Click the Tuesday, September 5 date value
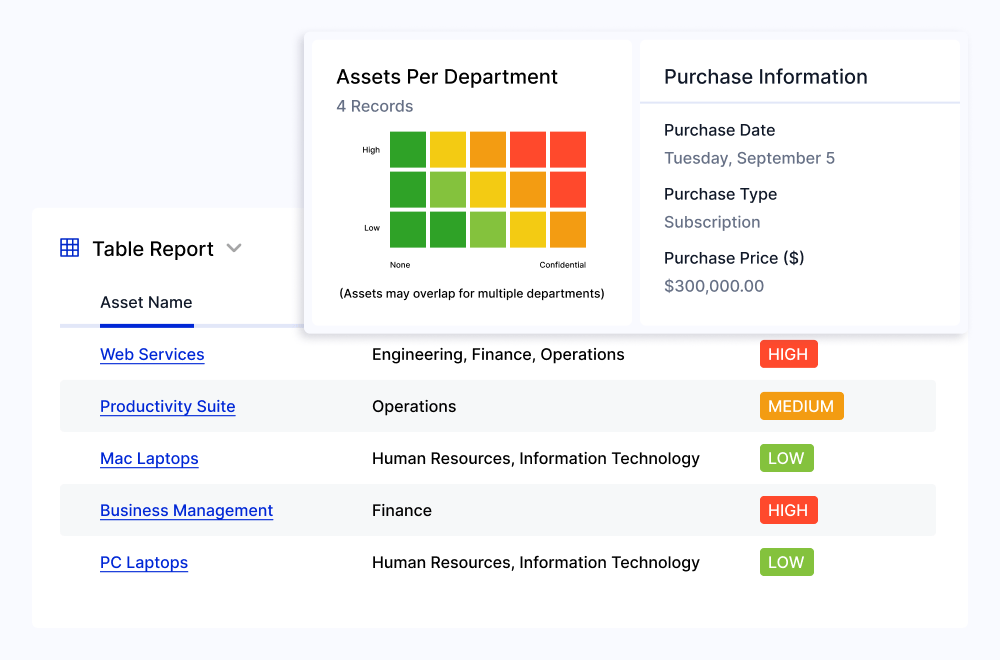 (x=749, y=158)
